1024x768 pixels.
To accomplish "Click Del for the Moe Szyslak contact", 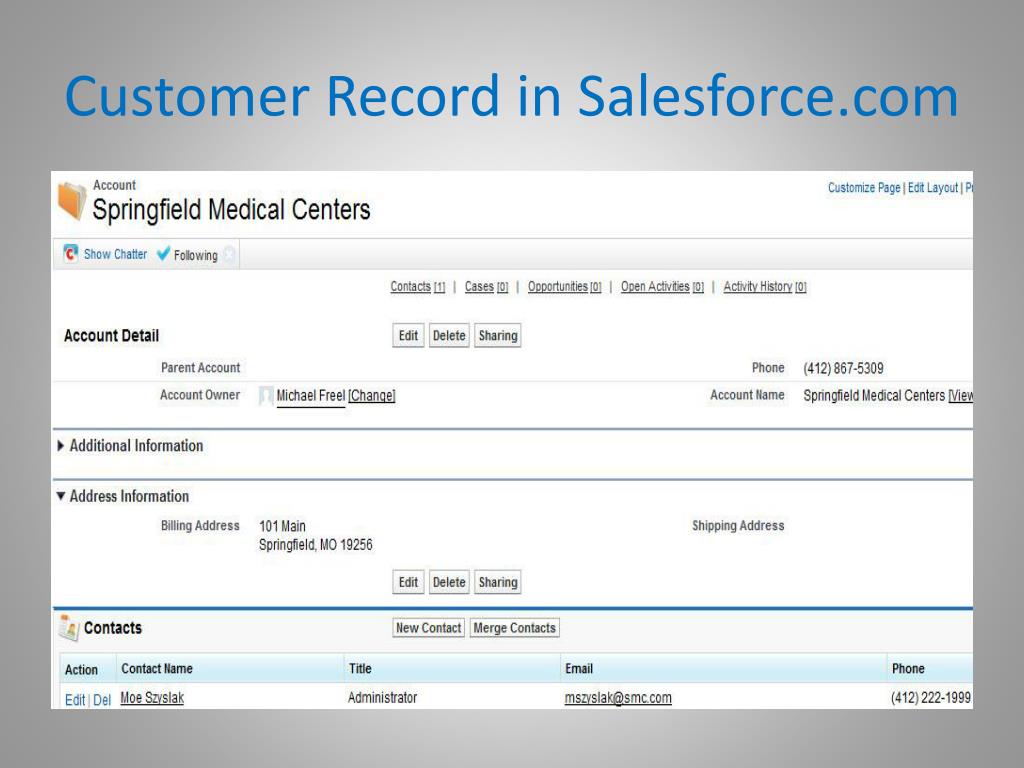I will click(x=102, y=699).
